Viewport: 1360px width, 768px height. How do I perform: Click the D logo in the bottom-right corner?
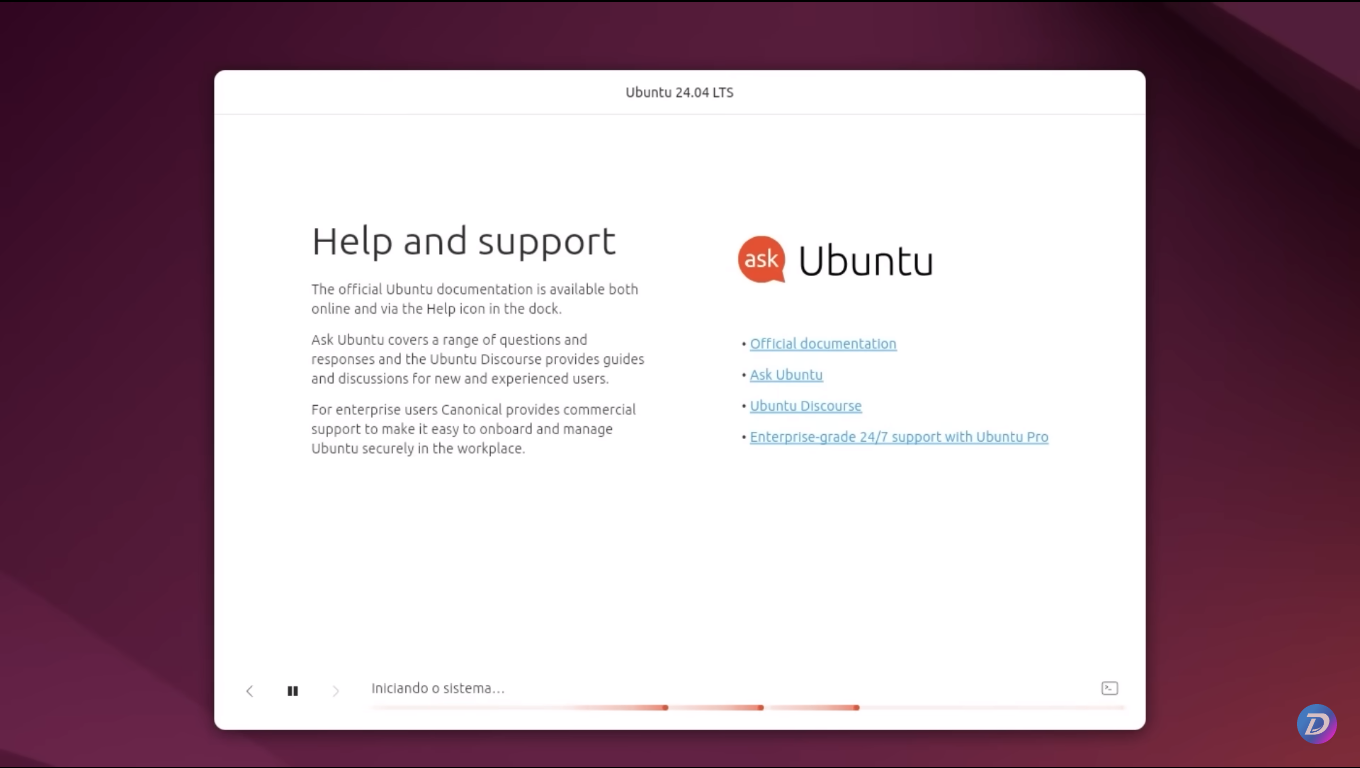coord(1317,723)
